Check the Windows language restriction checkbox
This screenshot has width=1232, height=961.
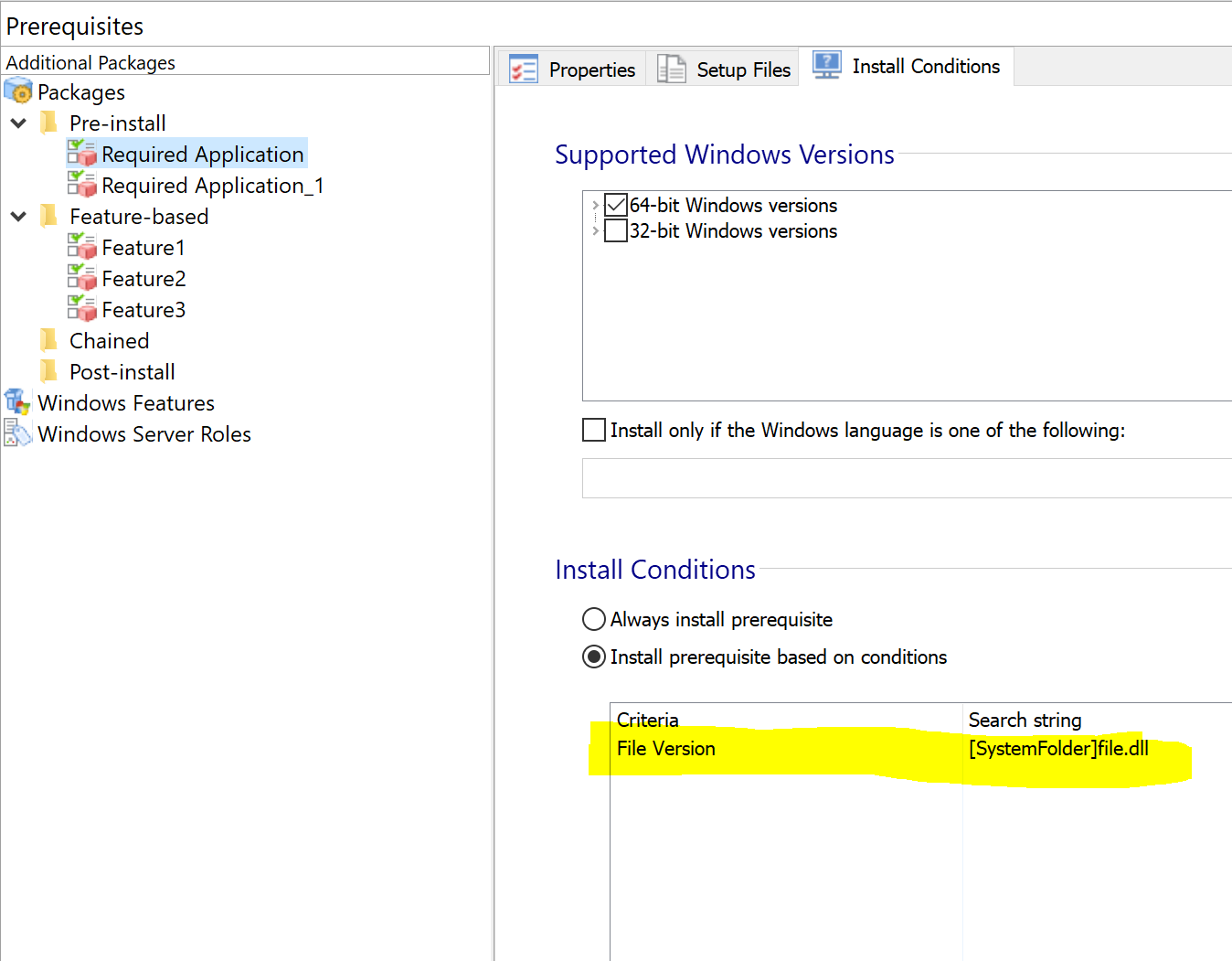pyautogui.click(x=594, y=430)
